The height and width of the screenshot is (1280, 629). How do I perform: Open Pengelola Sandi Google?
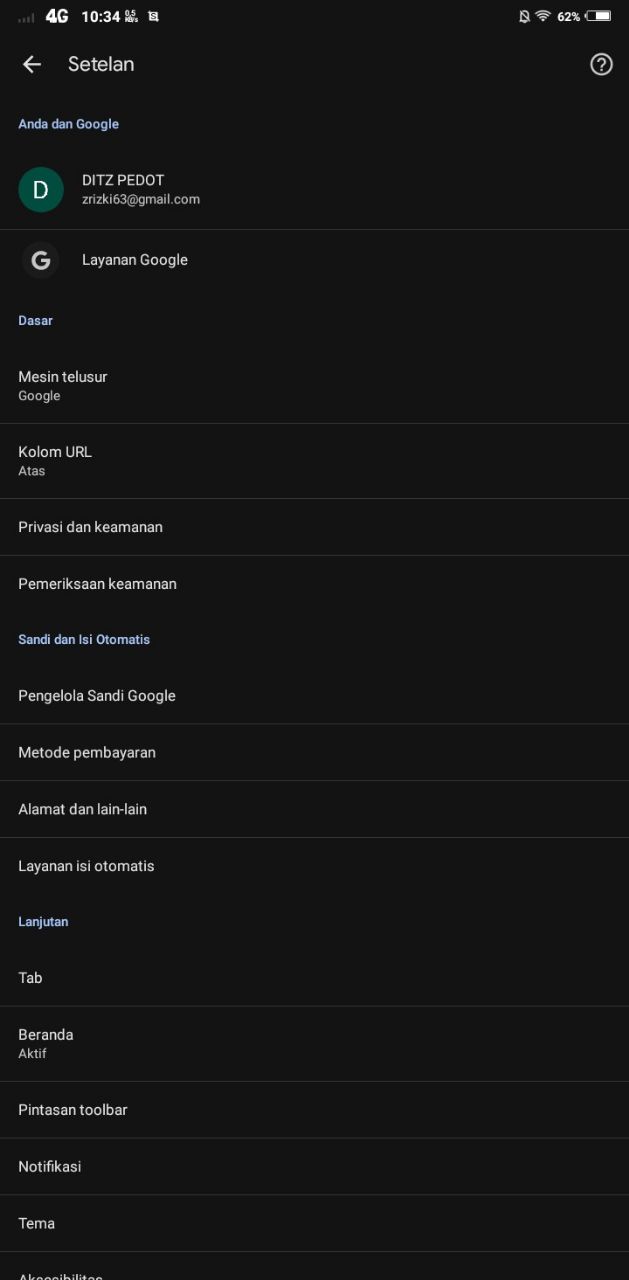pos(314,696)
